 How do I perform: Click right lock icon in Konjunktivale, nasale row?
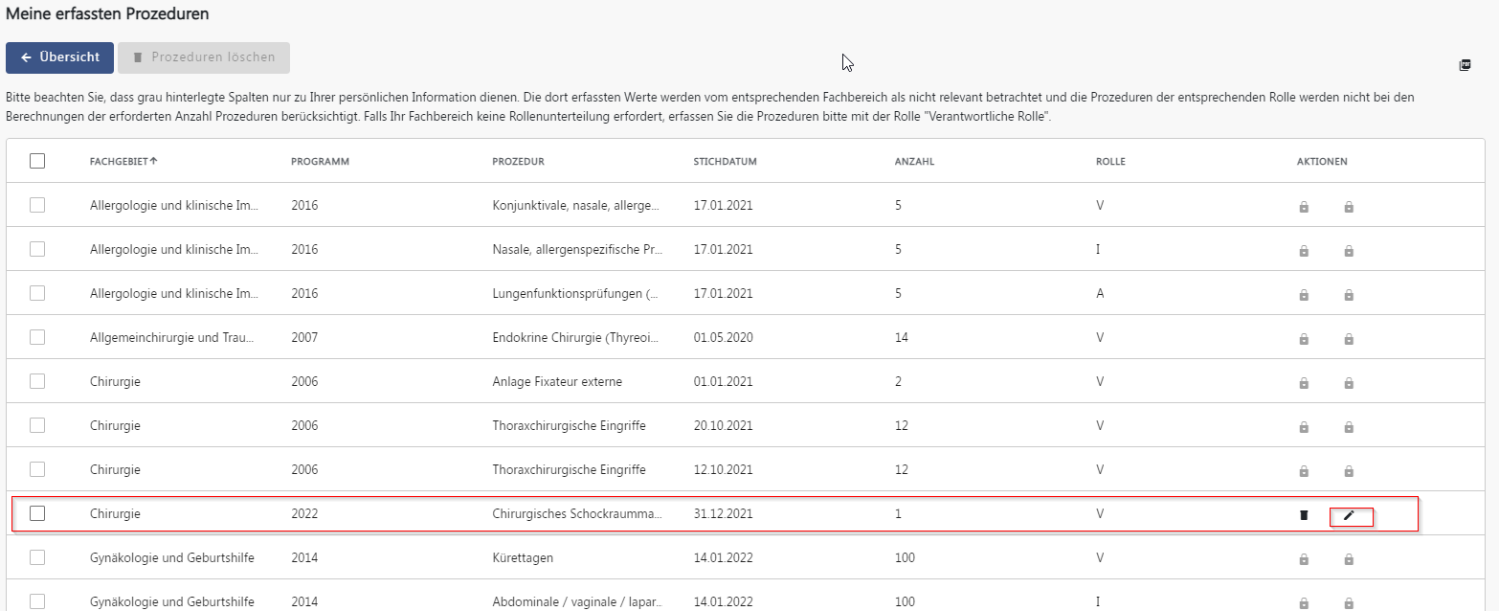pos(1349,207)
